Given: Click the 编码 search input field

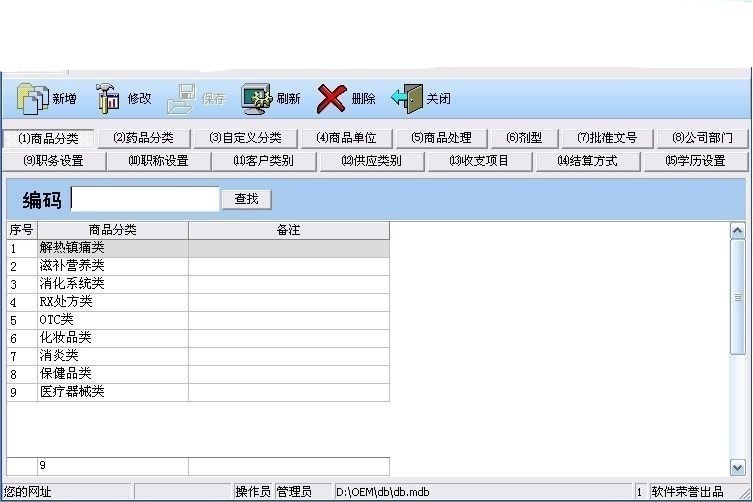Looking at the screenshot, I should (x=145, y=199).
